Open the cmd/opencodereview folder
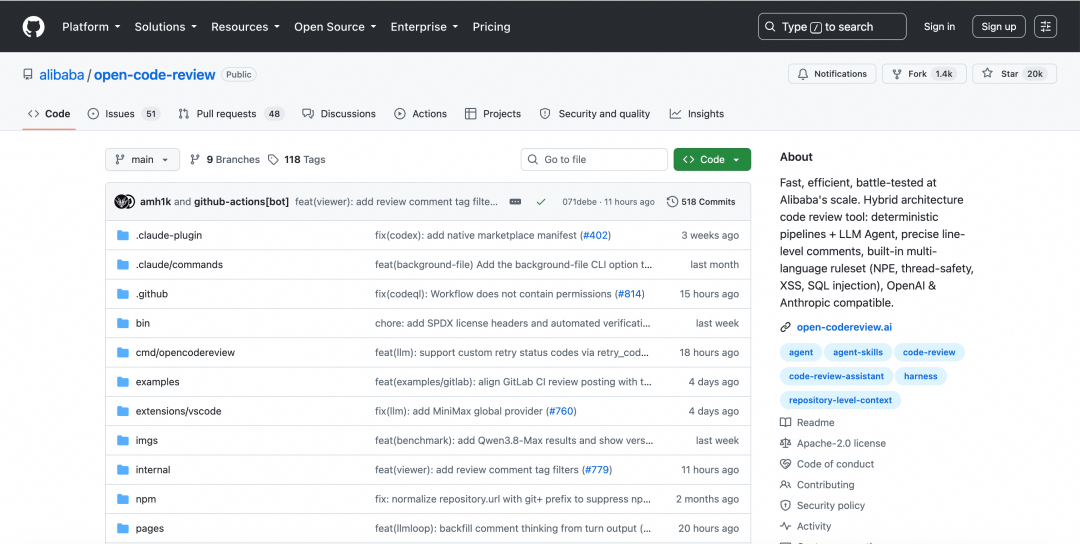The height and width of the screenshot is (544, 1080). [185, 353]
